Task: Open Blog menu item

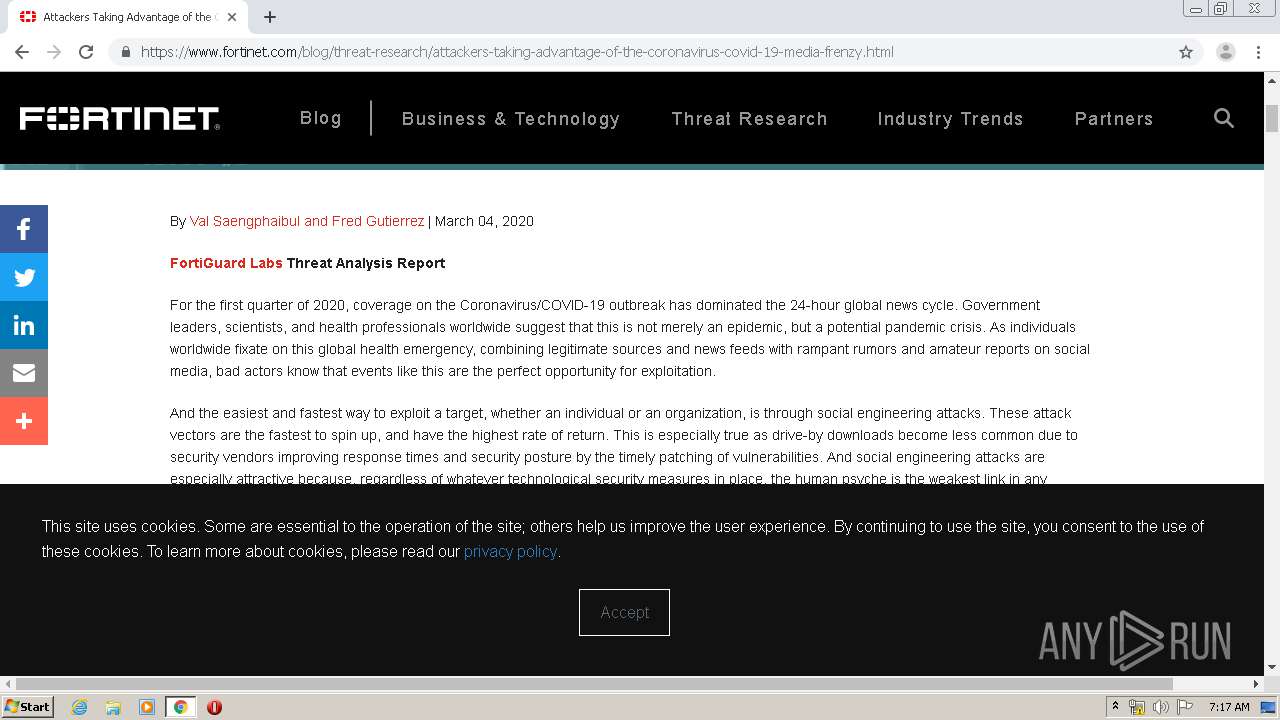Action: coord(321,118)
